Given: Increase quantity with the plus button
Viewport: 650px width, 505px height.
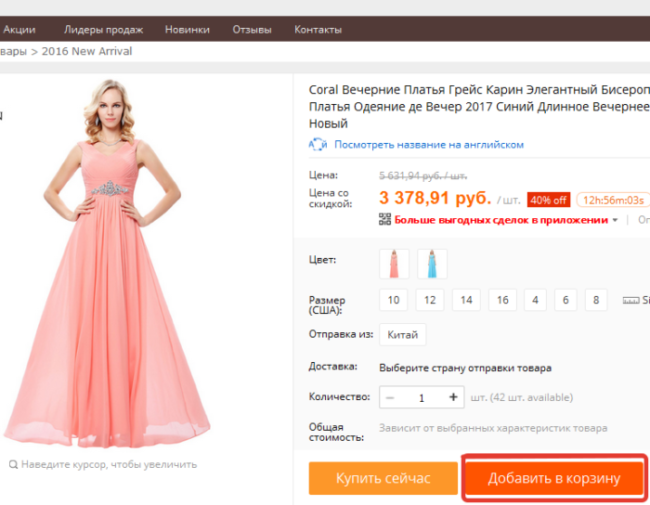Looking at the screenshot, I should click(x=453, y=397).
